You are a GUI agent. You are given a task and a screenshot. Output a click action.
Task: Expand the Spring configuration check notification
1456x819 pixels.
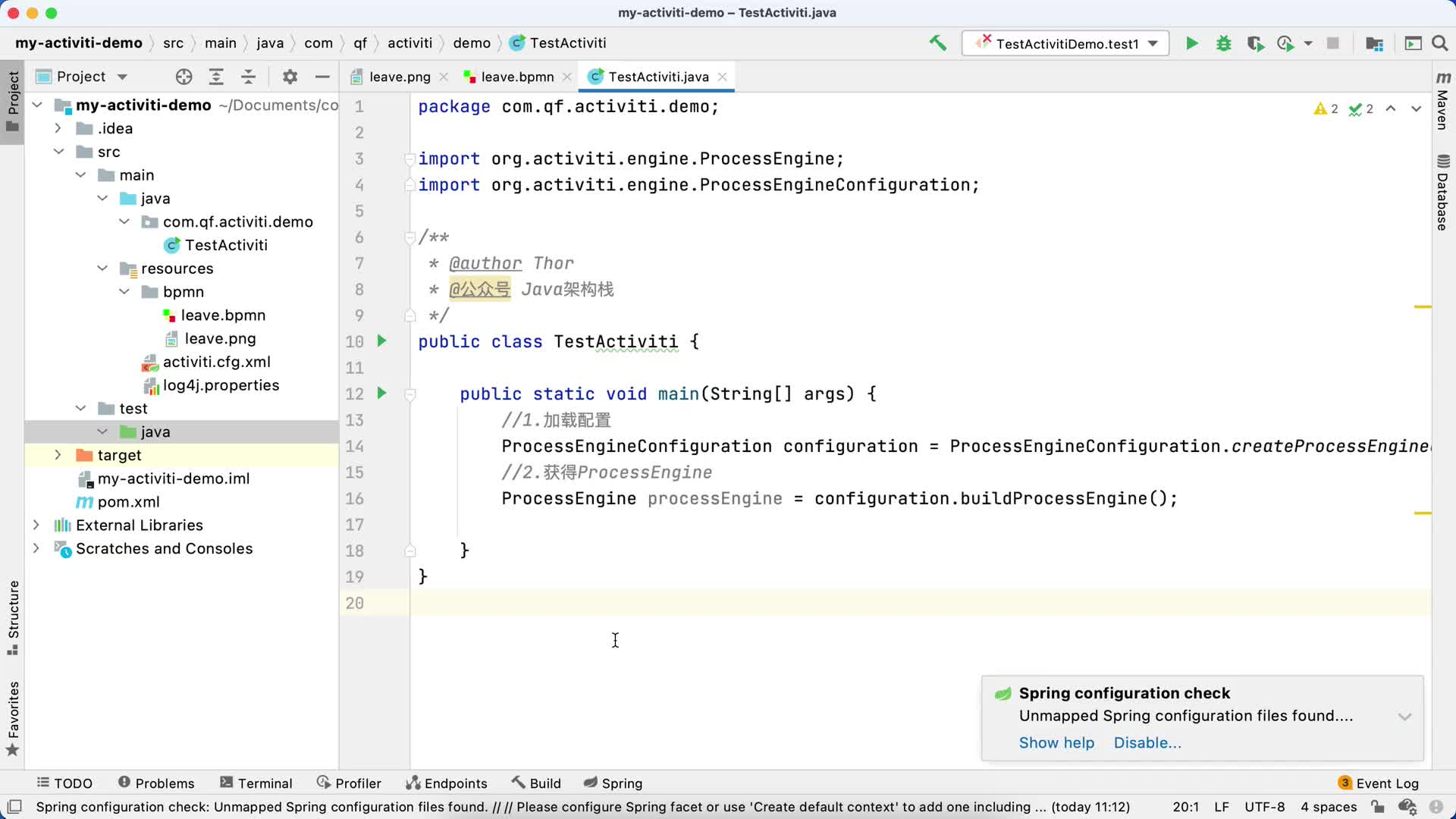click(x=1404, y=717)
